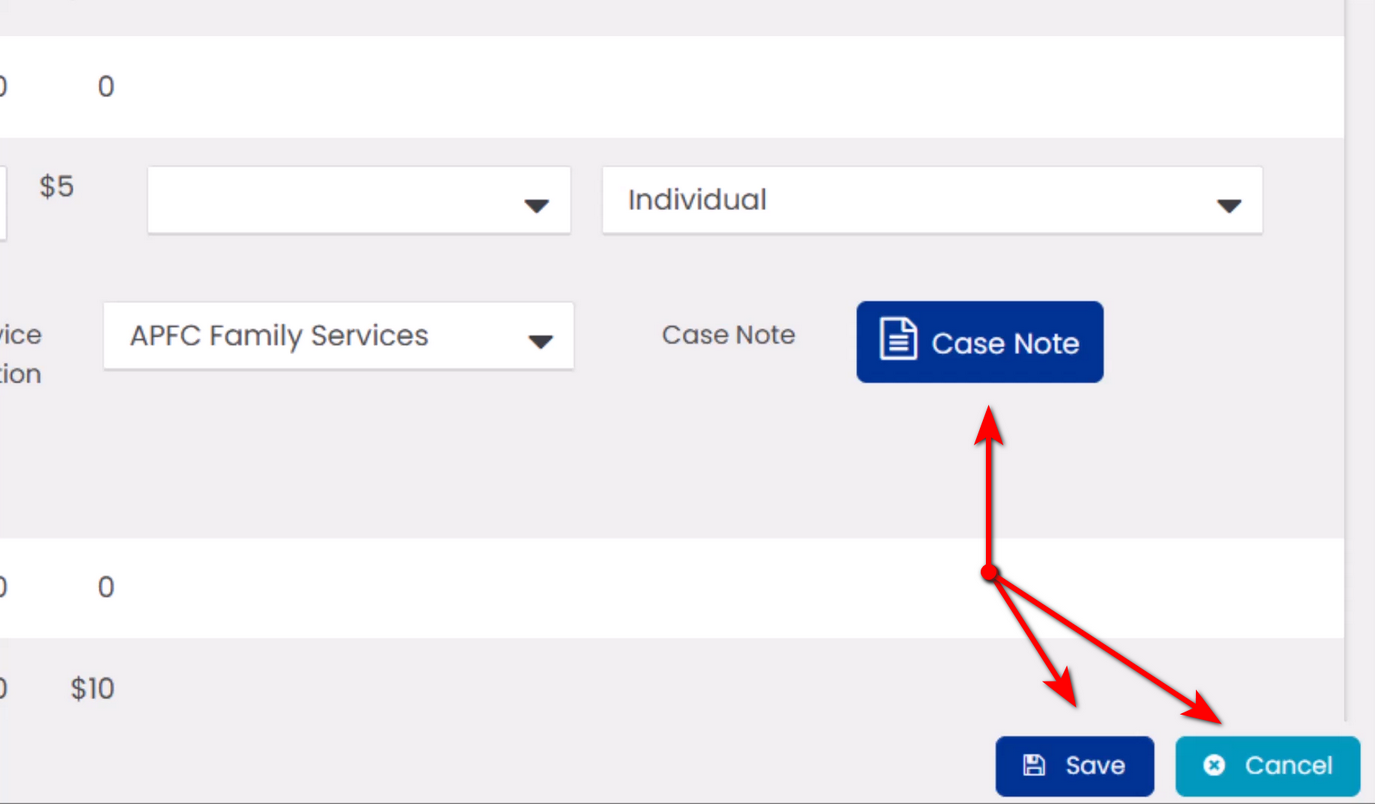Click the document icon on Case Note button
The image size is (1375, 804).
[x=897, y=340]
